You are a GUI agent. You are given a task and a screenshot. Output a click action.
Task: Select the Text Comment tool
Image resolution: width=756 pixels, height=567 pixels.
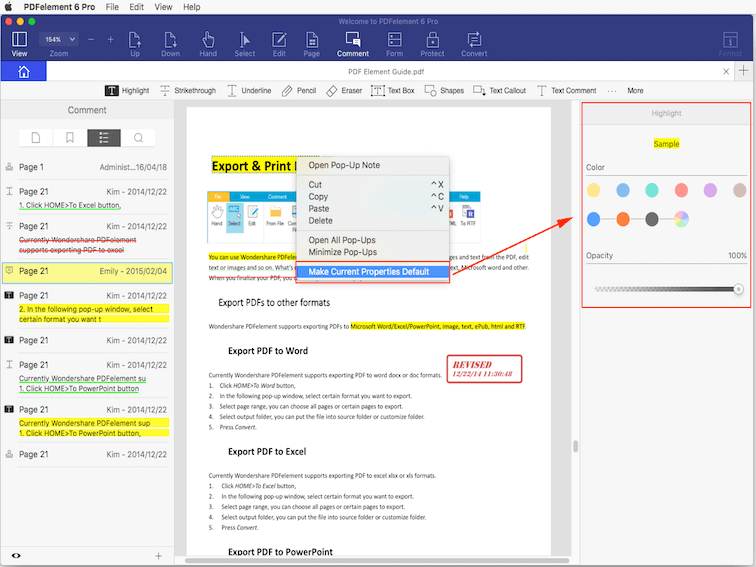point(567,91)
